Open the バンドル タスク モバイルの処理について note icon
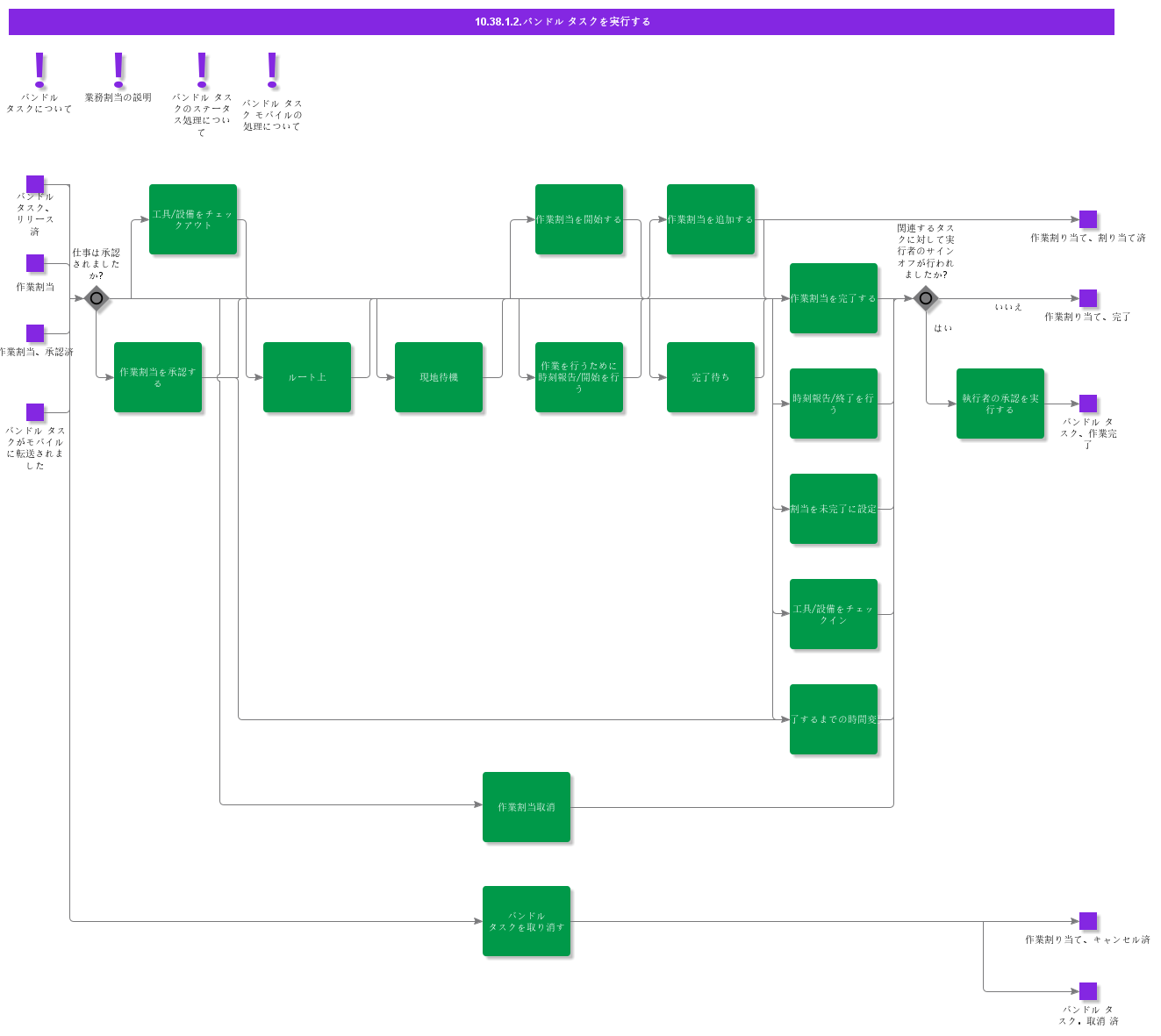 coord(272,70)
